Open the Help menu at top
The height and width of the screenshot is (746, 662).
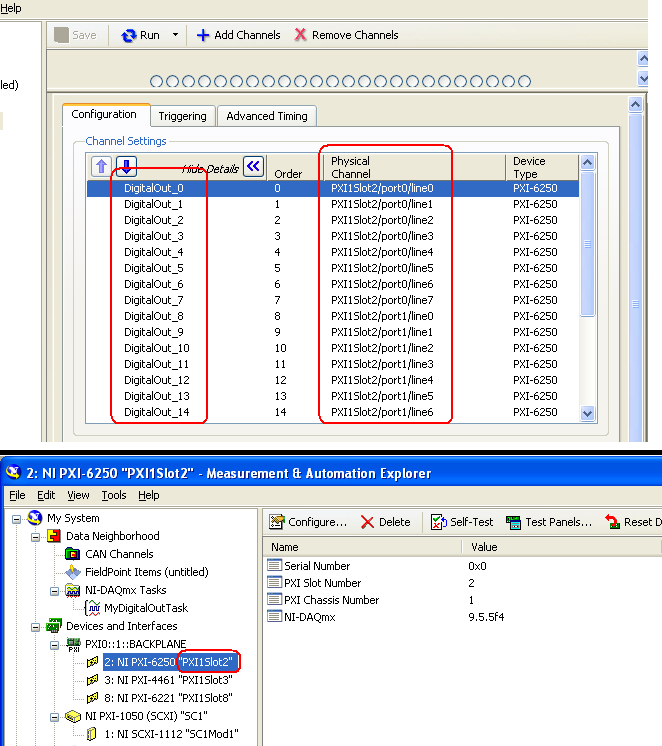coord(10,8)
